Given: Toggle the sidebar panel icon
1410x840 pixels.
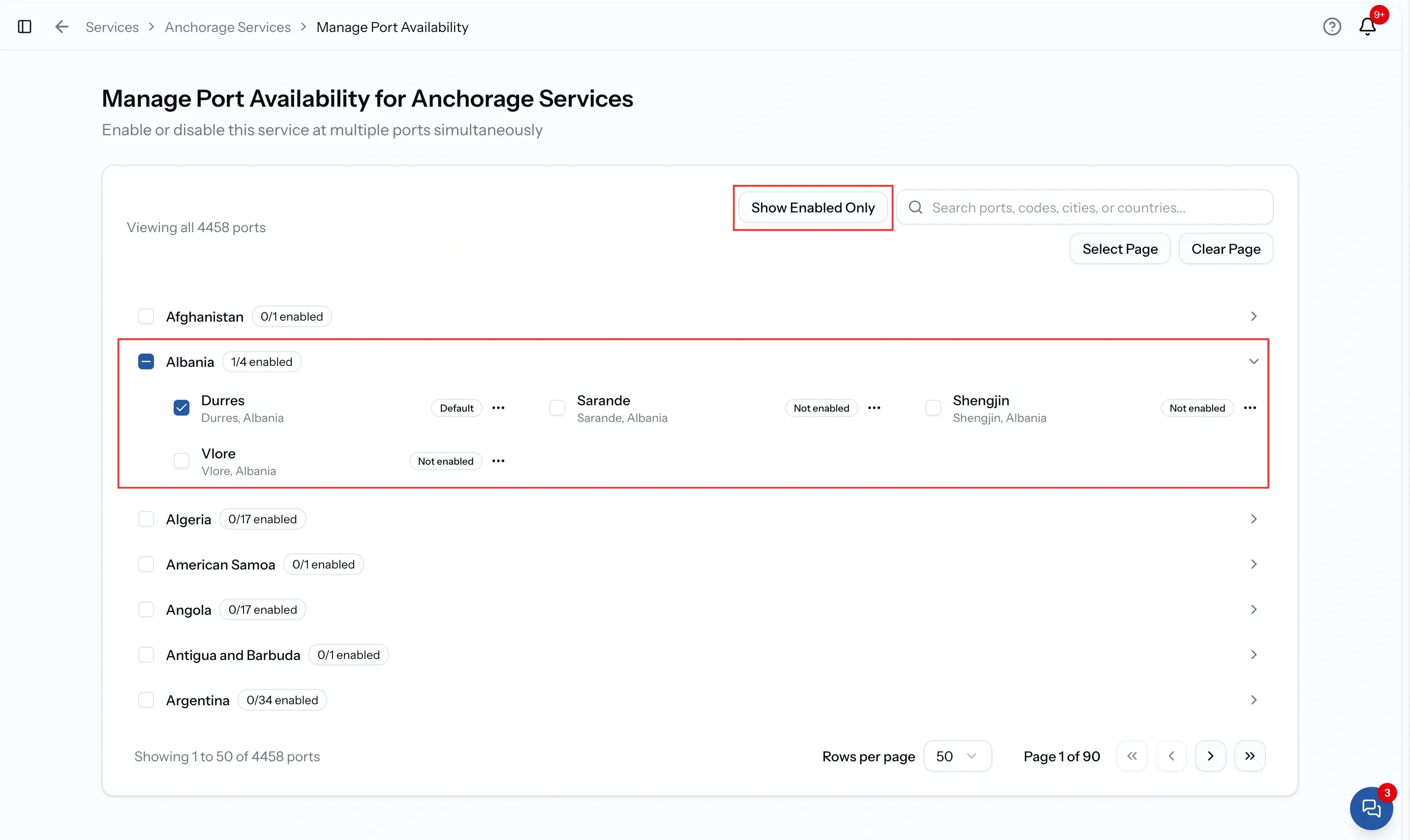Looking at the screenshot, I should point(24,27).
